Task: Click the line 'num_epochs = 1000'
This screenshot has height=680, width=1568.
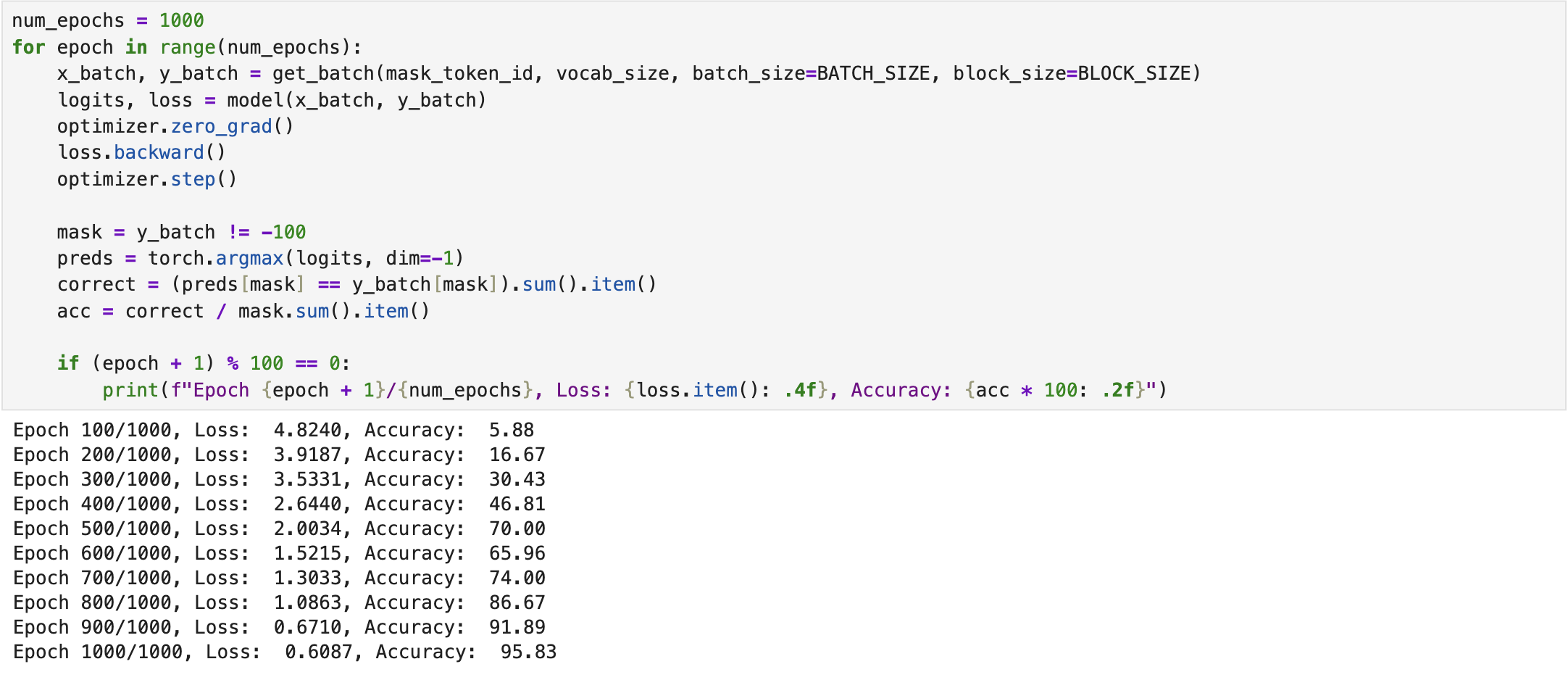Action: click(108, 21)
